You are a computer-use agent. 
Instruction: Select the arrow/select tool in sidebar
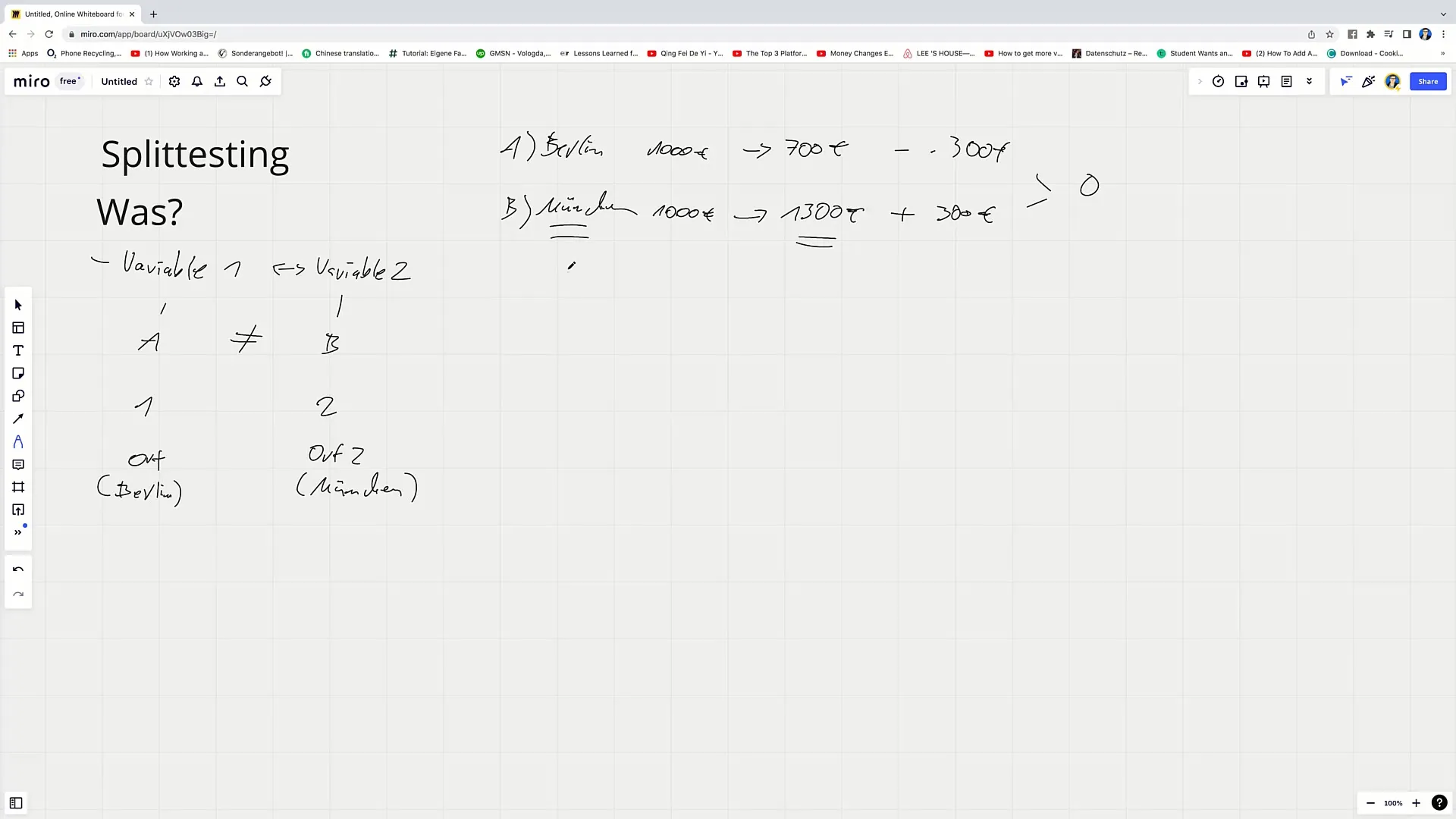18,305
